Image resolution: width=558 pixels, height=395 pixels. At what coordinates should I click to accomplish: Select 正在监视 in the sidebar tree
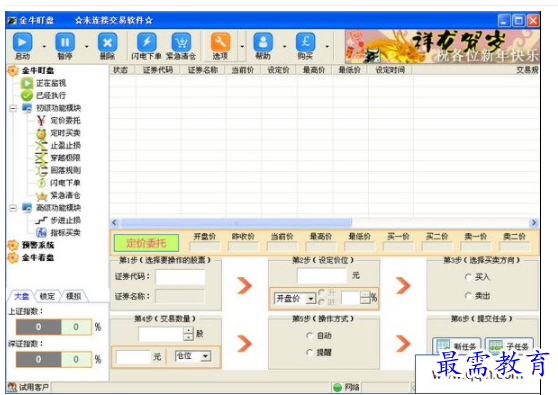coord(51,83)
